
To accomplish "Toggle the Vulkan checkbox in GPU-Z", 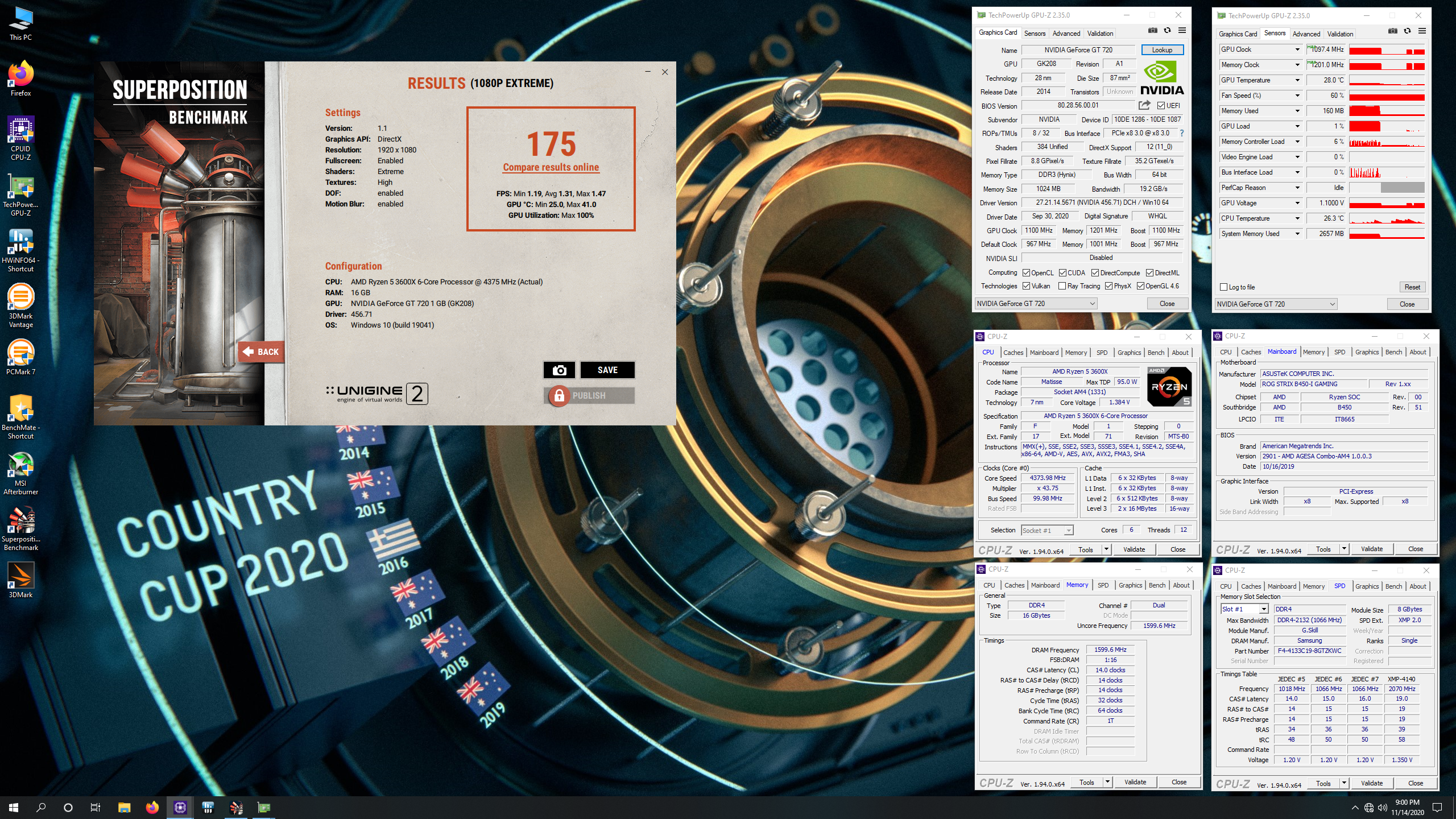I will [1026, 286].
